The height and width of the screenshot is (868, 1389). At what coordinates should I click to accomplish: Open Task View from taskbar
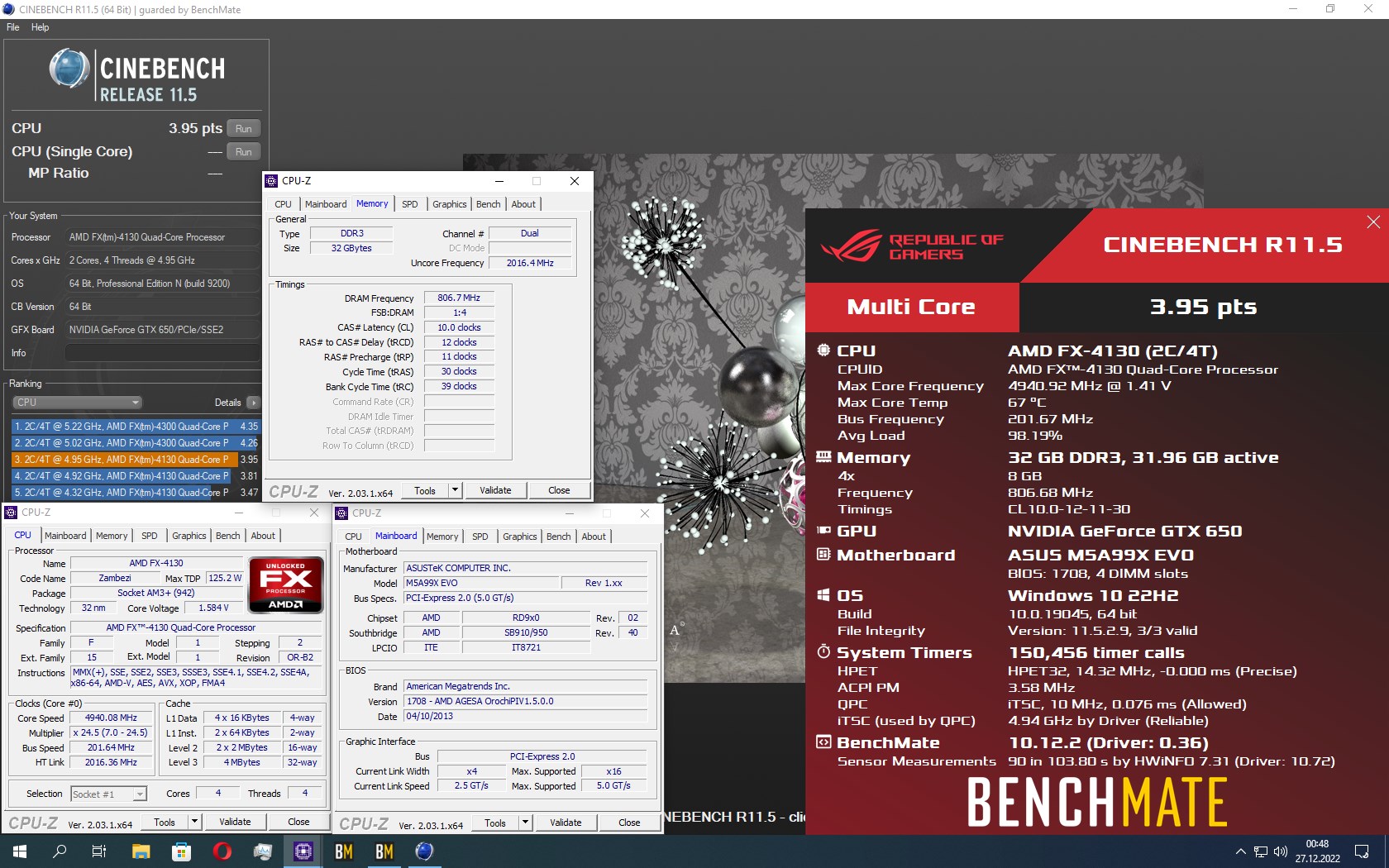point(99,851)
